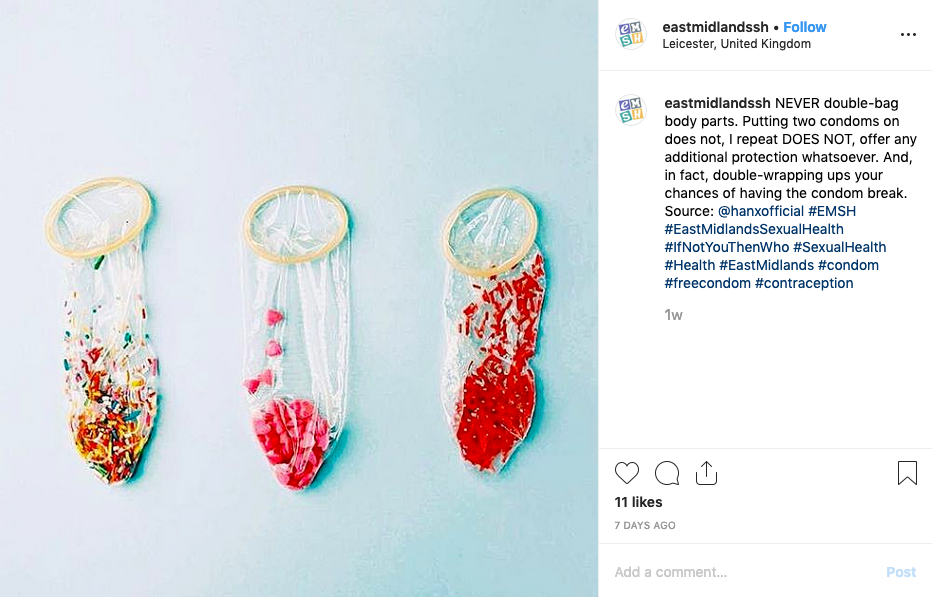Image resolution: width=932 pixels, height=597 pixels.
Task: Open #freecondom hashtag
Action: 707,283
